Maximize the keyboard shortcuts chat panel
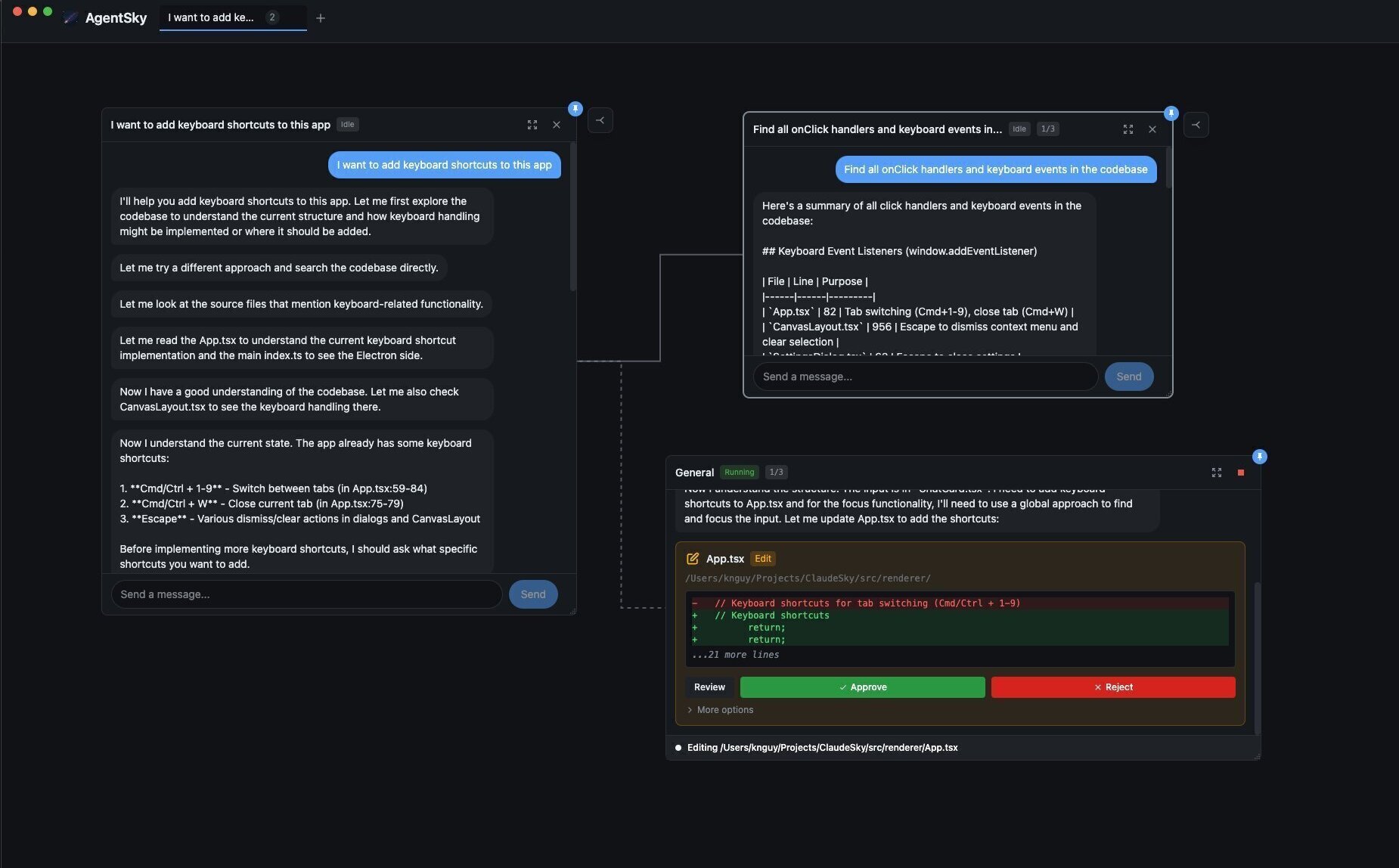 [x=533, y=124]
